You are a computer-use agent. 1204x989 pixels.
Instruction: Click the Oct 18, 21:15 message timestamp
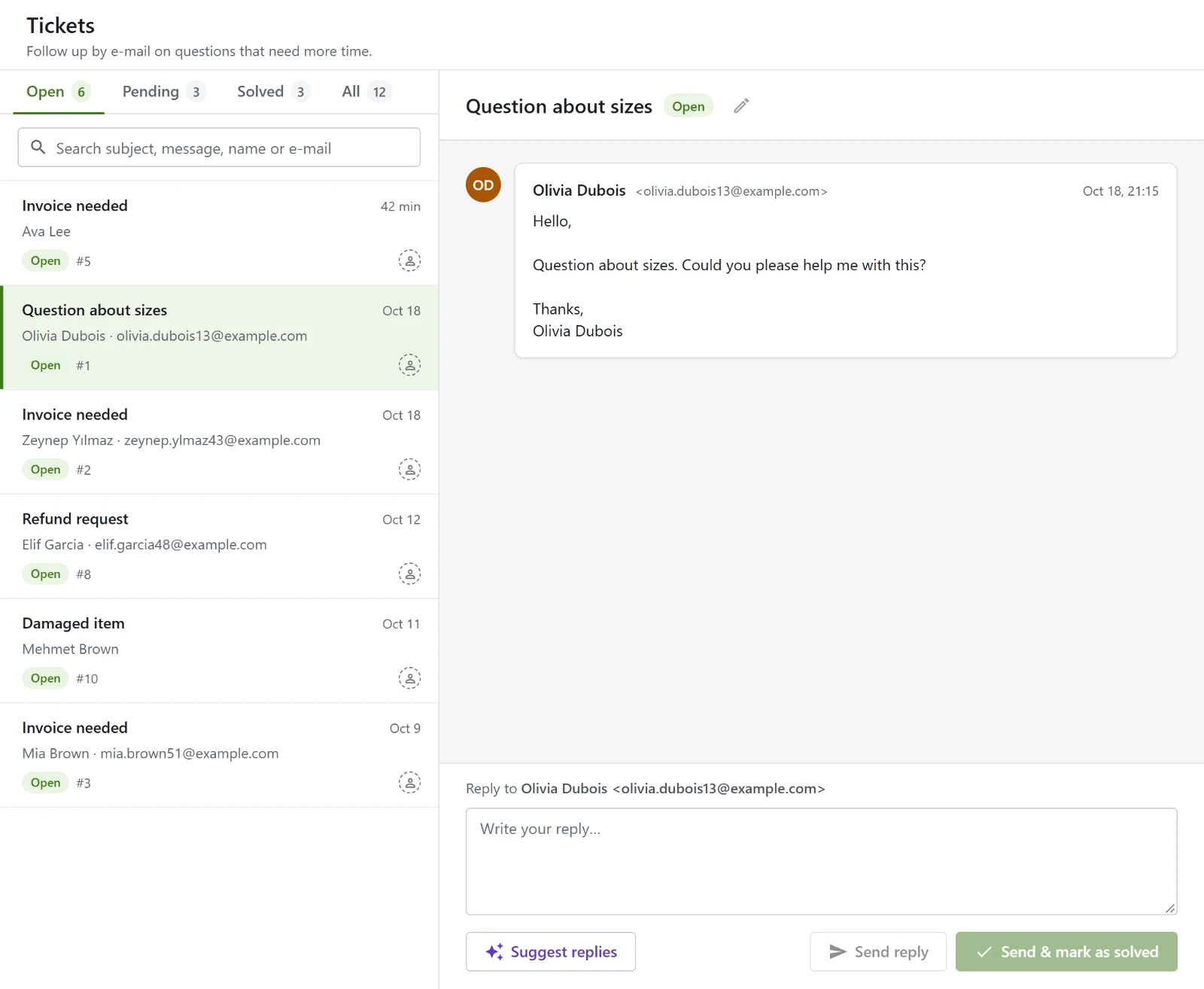point(1120,192)
